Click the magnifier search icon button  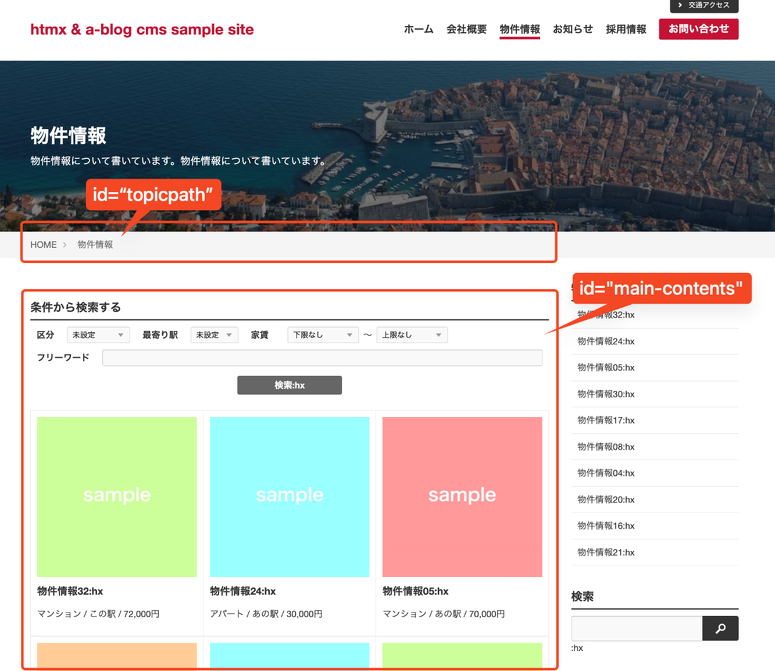(x=720, y=628)
